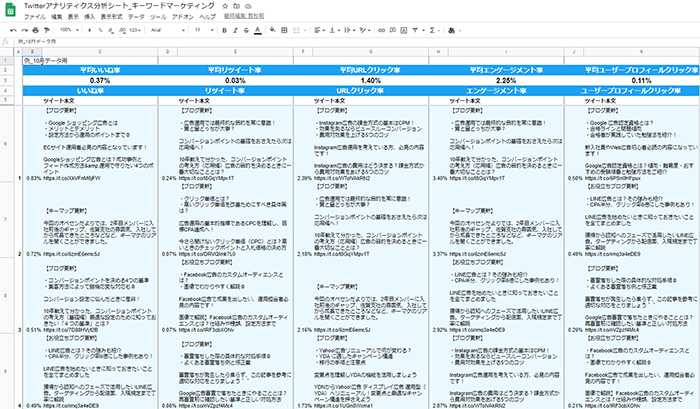Select the 1.40% average value cell
Viewport: 700px width, 409px height.
coord(371,81)
